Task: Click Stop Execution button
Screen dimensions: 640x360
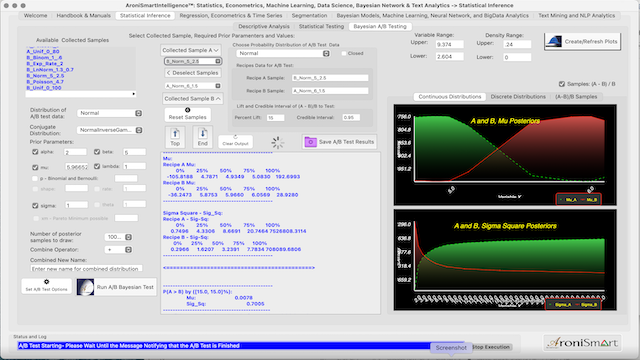Action: tap(491, 347)
